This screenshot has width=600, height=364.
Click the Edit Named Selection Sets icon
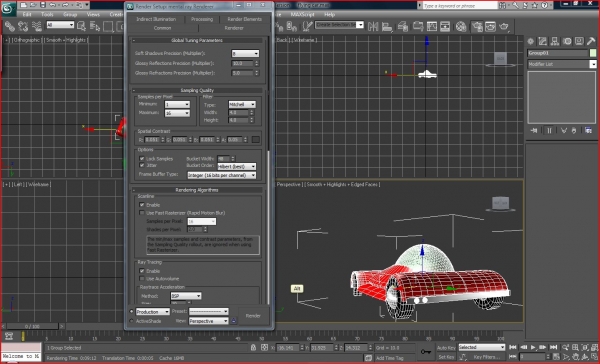pos(307,26)
